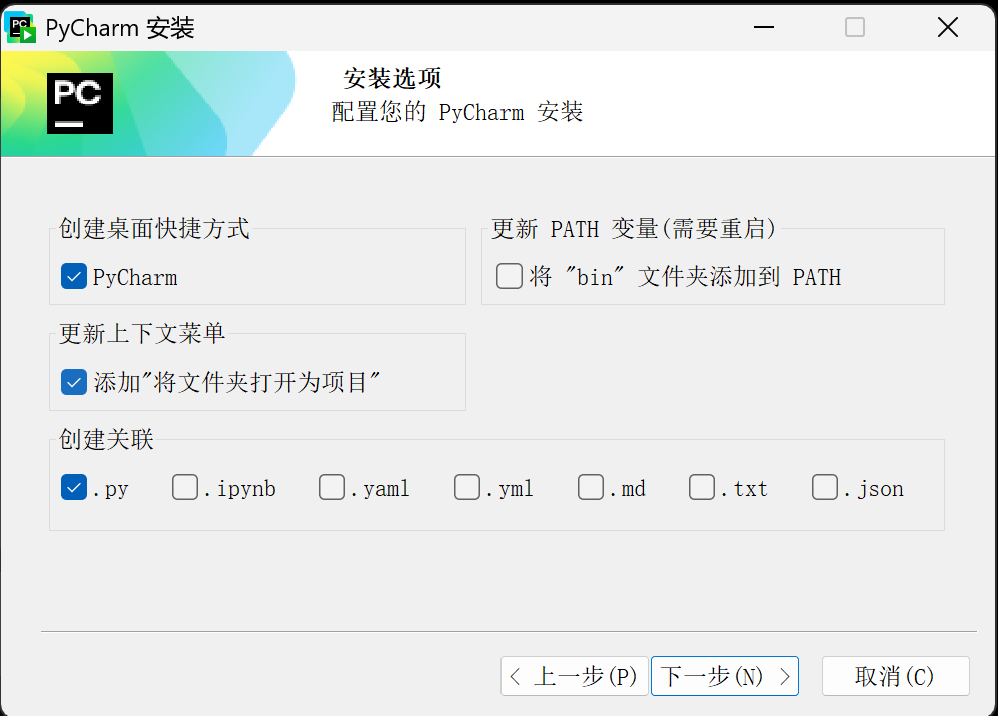This screenshot has width=998, height=716.
Task: Enable the .json file association
Action: (825, 488)
